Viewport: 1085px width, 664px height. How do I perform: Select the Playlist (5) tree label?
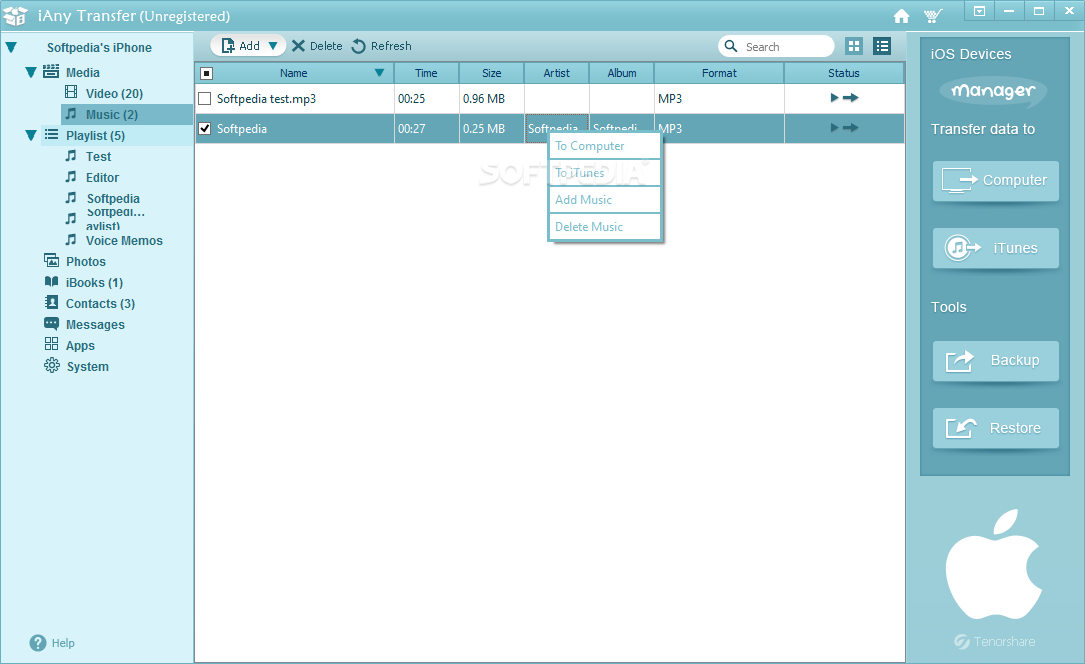click(95, 136)
